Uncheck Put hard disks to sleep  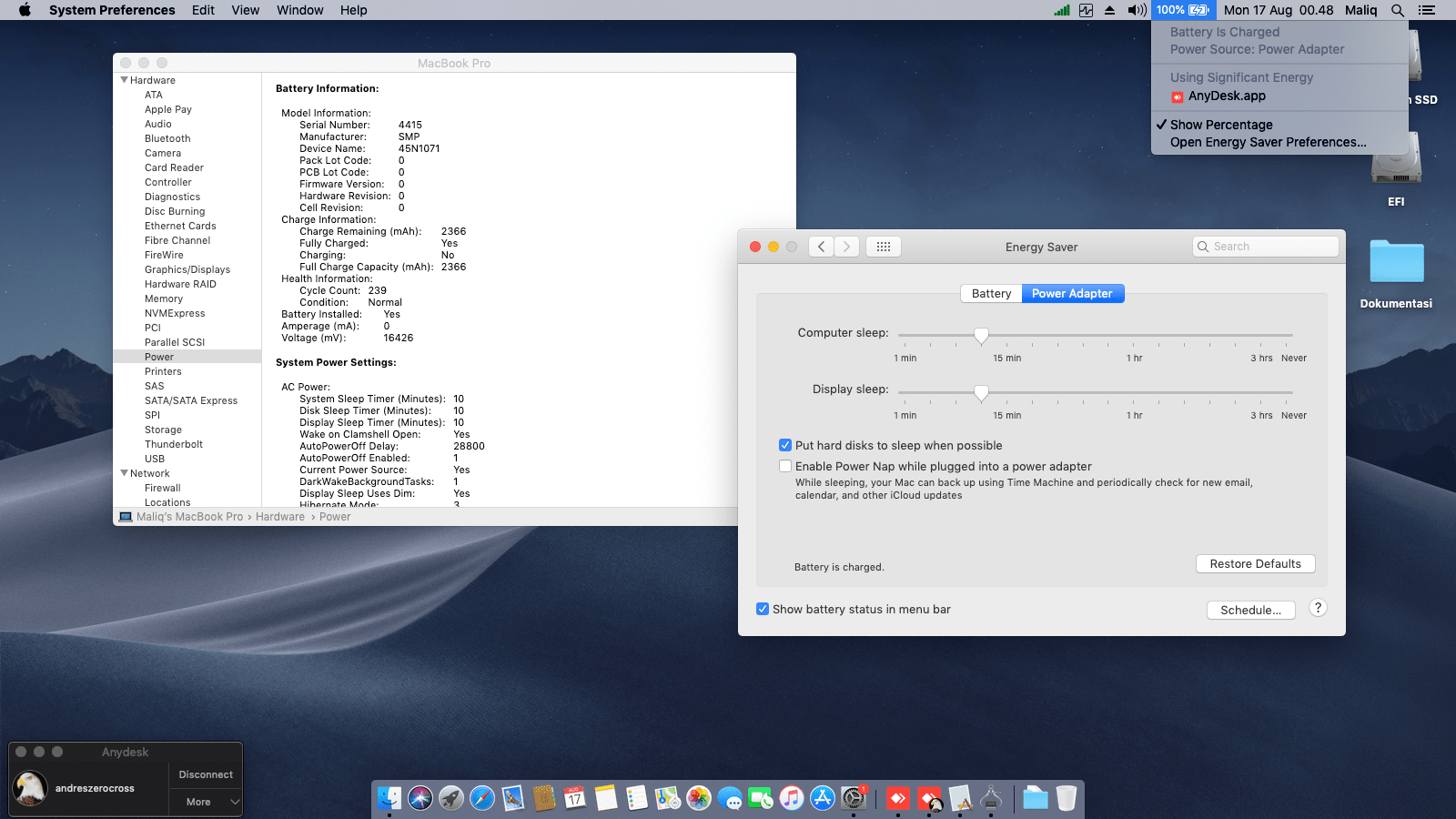pos(785,446)
